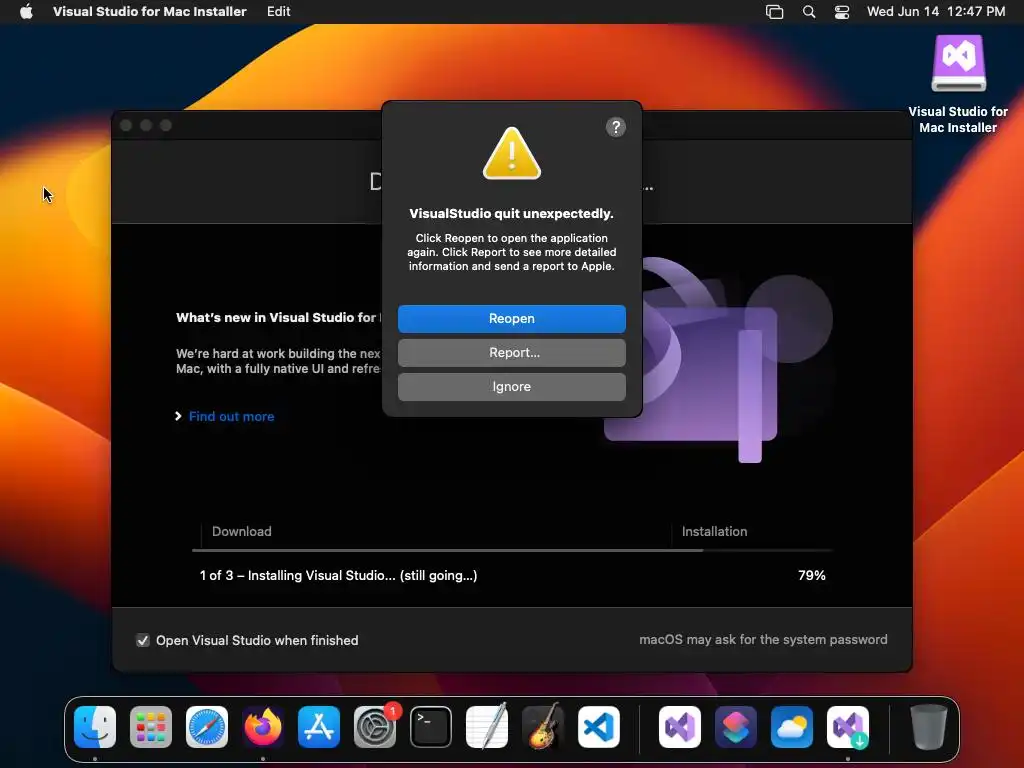Click Ignore to dismiss the crash dialog
This screenshot has height=768, width=1024.
(x=511, y=387)
